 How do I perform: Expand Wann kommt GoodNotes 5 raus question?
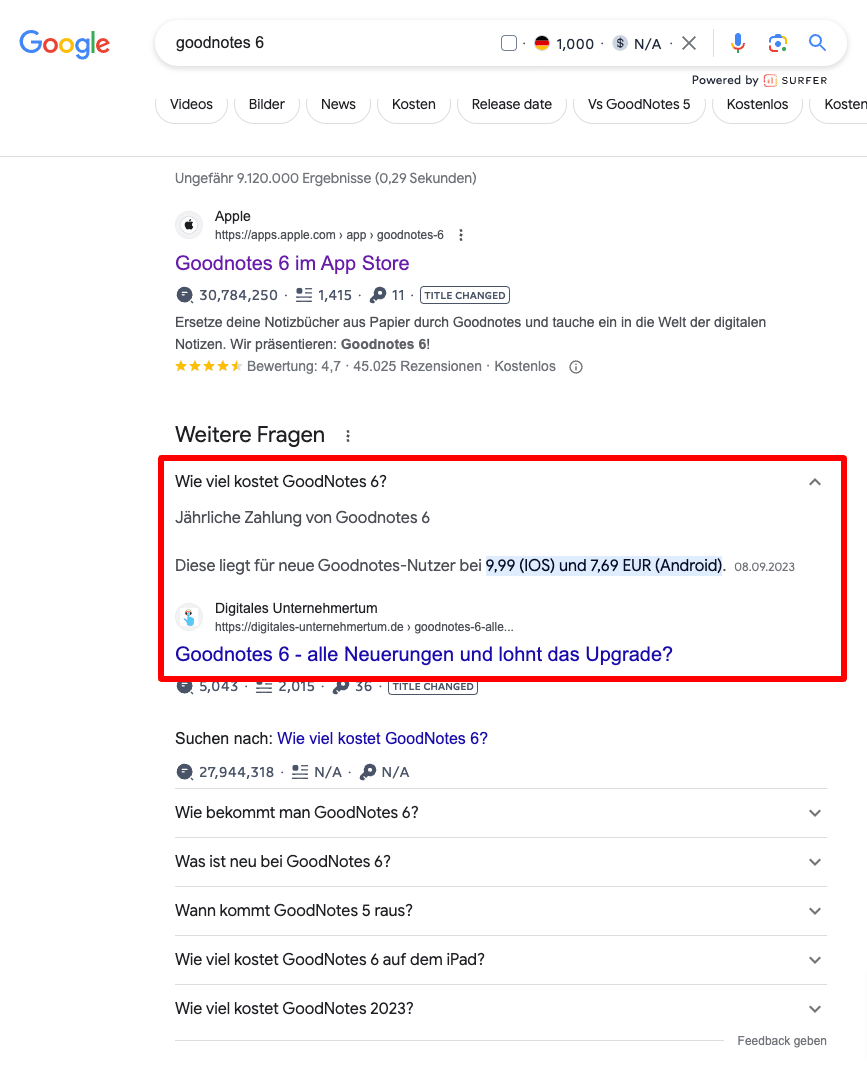coord(501,910)
